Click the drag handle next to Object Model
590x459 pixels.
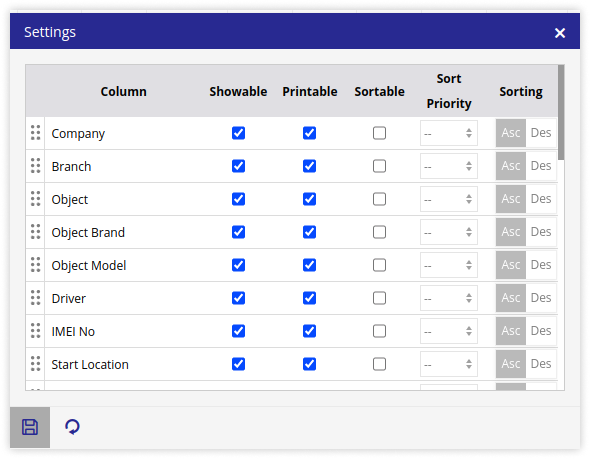coord(35,265)
